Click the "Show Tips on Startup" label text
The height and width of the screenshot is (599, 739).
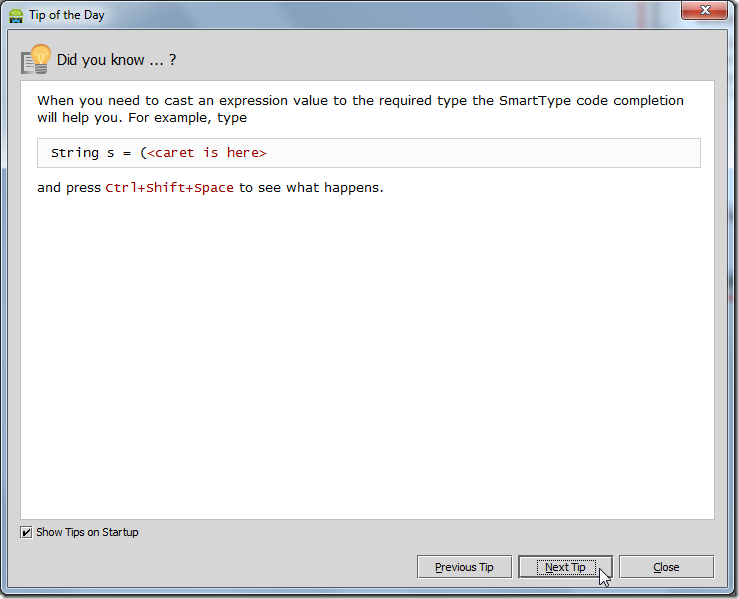pos(87,532)
